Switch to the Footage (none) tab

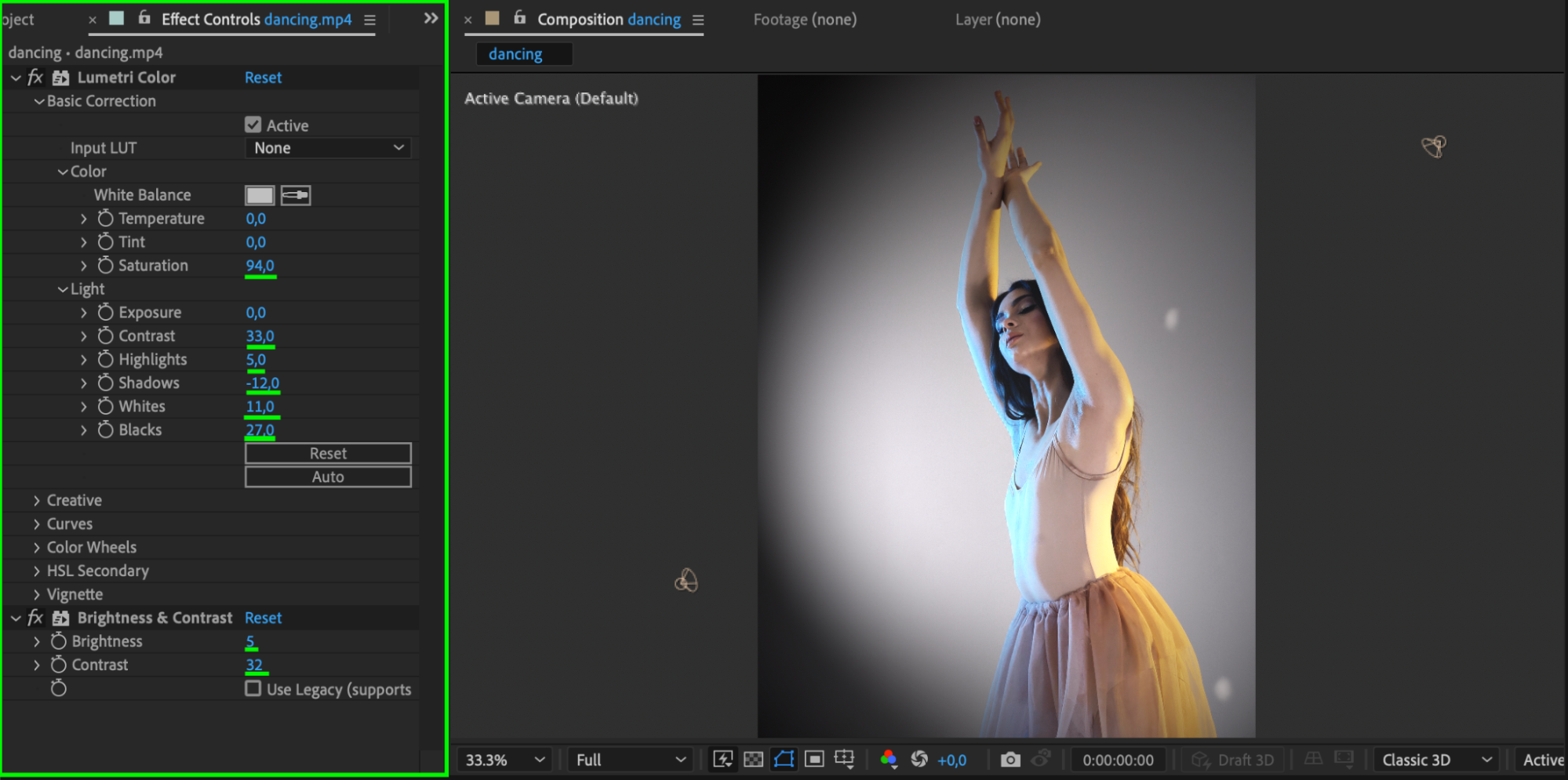[x=805, y=20]
